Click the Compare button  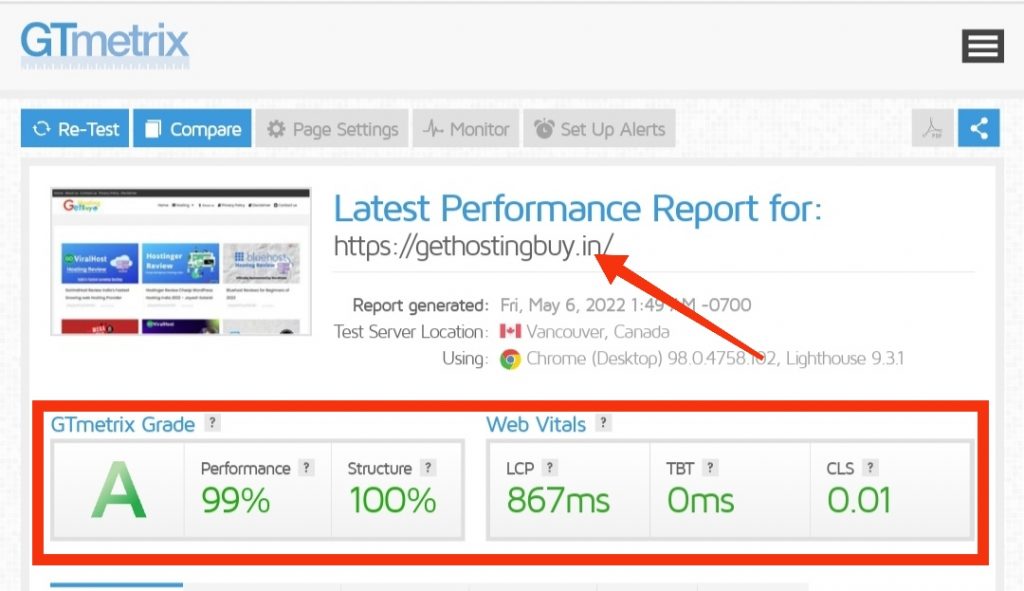coord(193,129)
